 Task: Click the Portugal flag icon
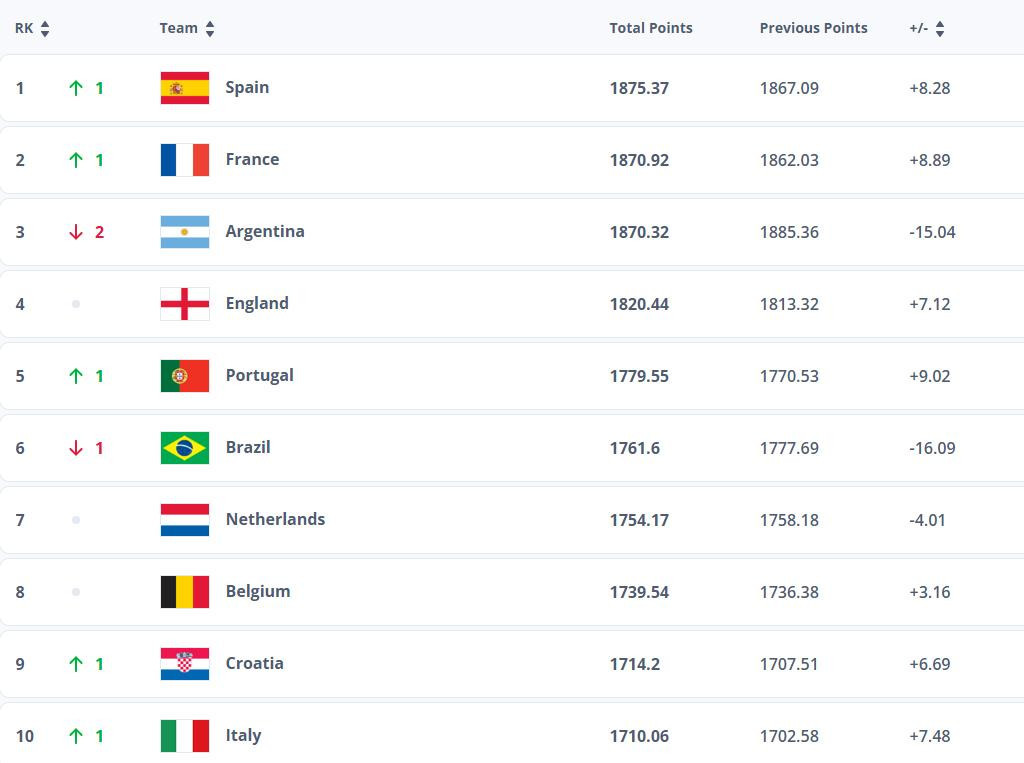click(x=184, y=375)
